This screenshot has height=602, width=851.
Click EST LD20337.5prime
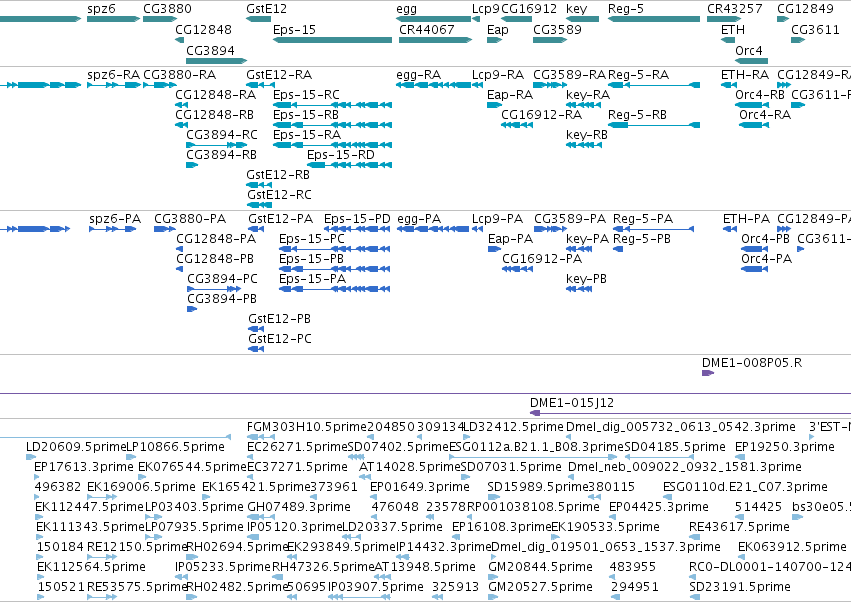350,537
